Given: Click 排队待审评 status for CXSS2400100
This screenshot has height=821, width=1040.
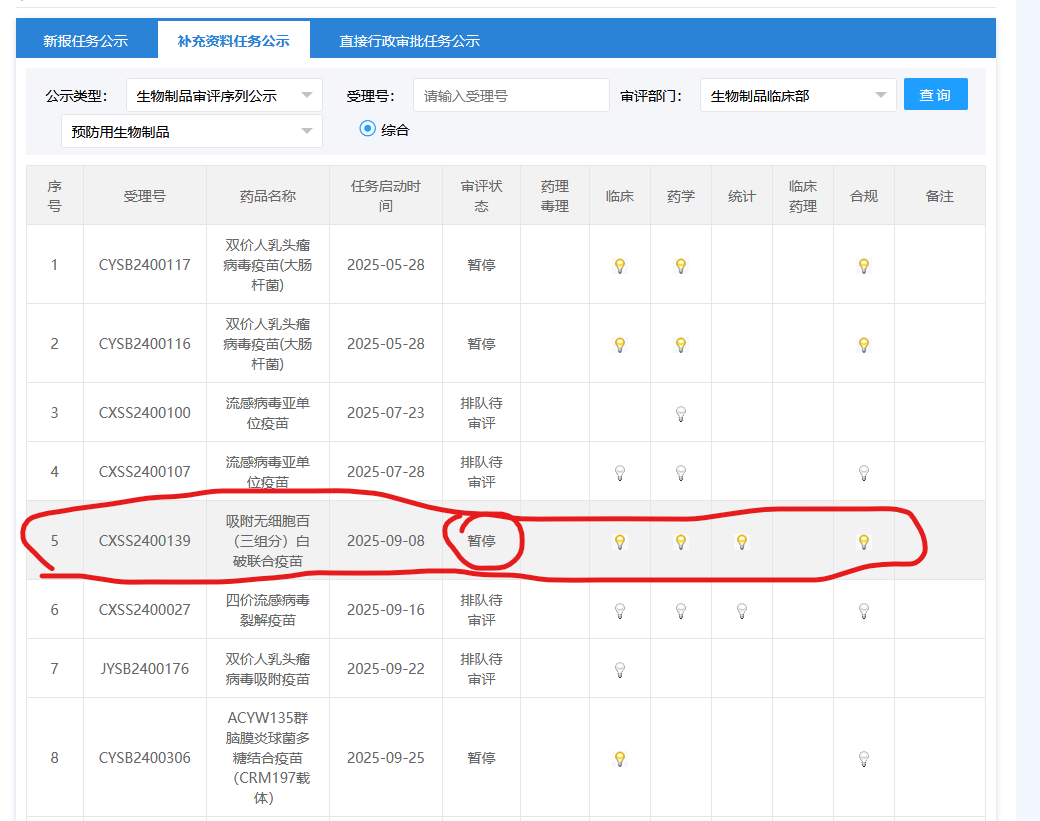Looking at the screenshot, I should click(x=482, y=413).
